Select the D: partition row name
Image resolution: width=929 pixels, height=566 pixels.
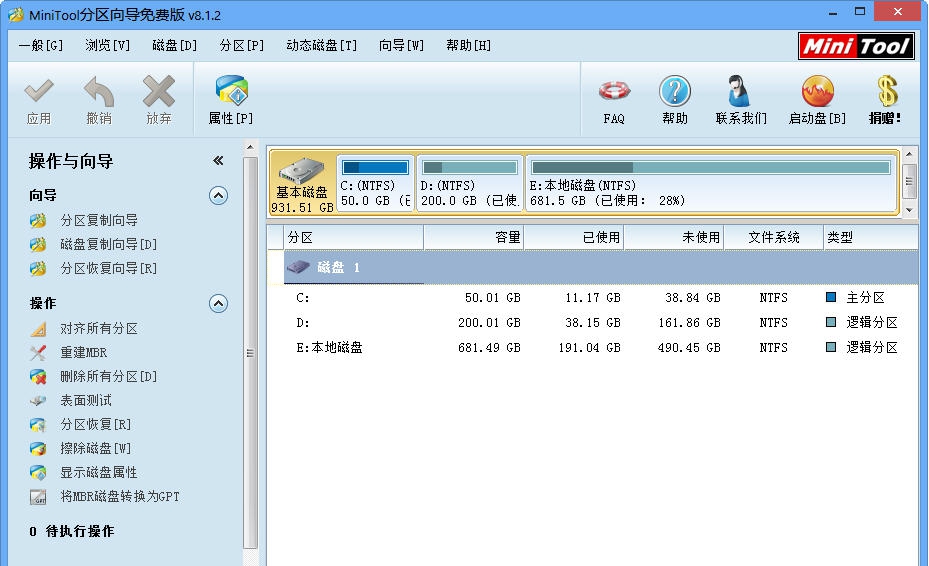(303, 322)
